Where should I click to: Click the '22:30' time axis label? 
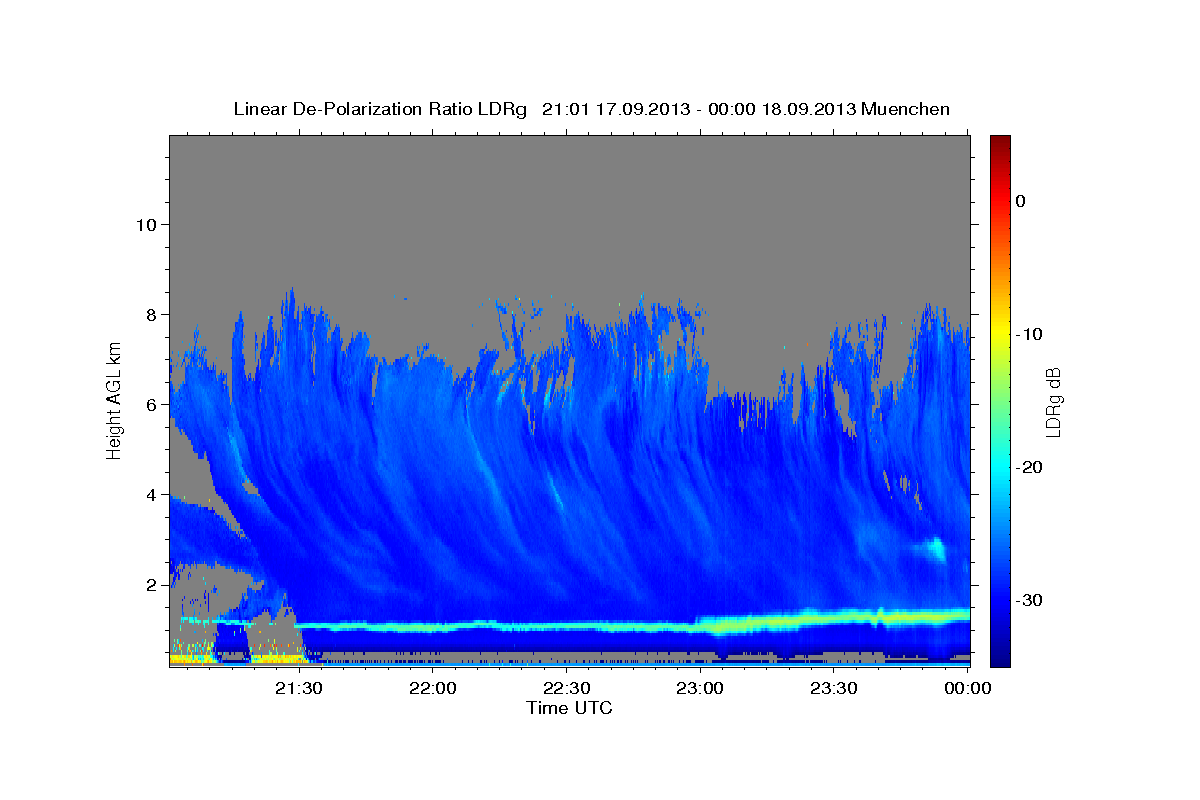click(567, 688)
